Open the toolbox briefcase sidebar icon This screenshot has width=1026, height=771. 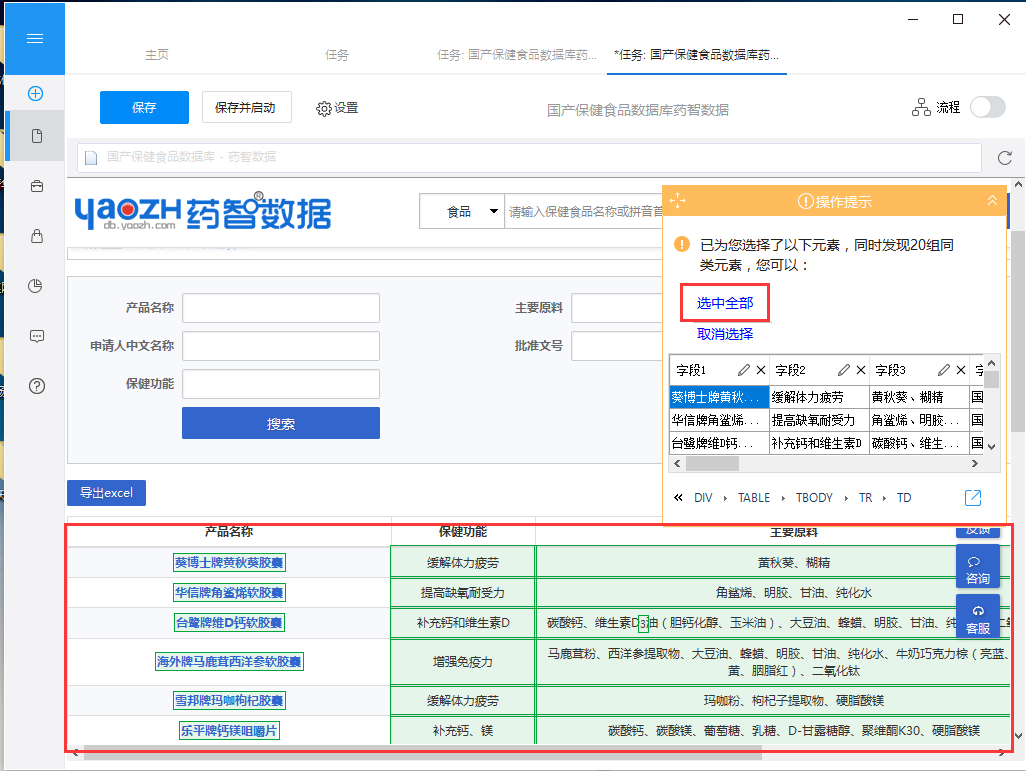[x=37, y=186]
